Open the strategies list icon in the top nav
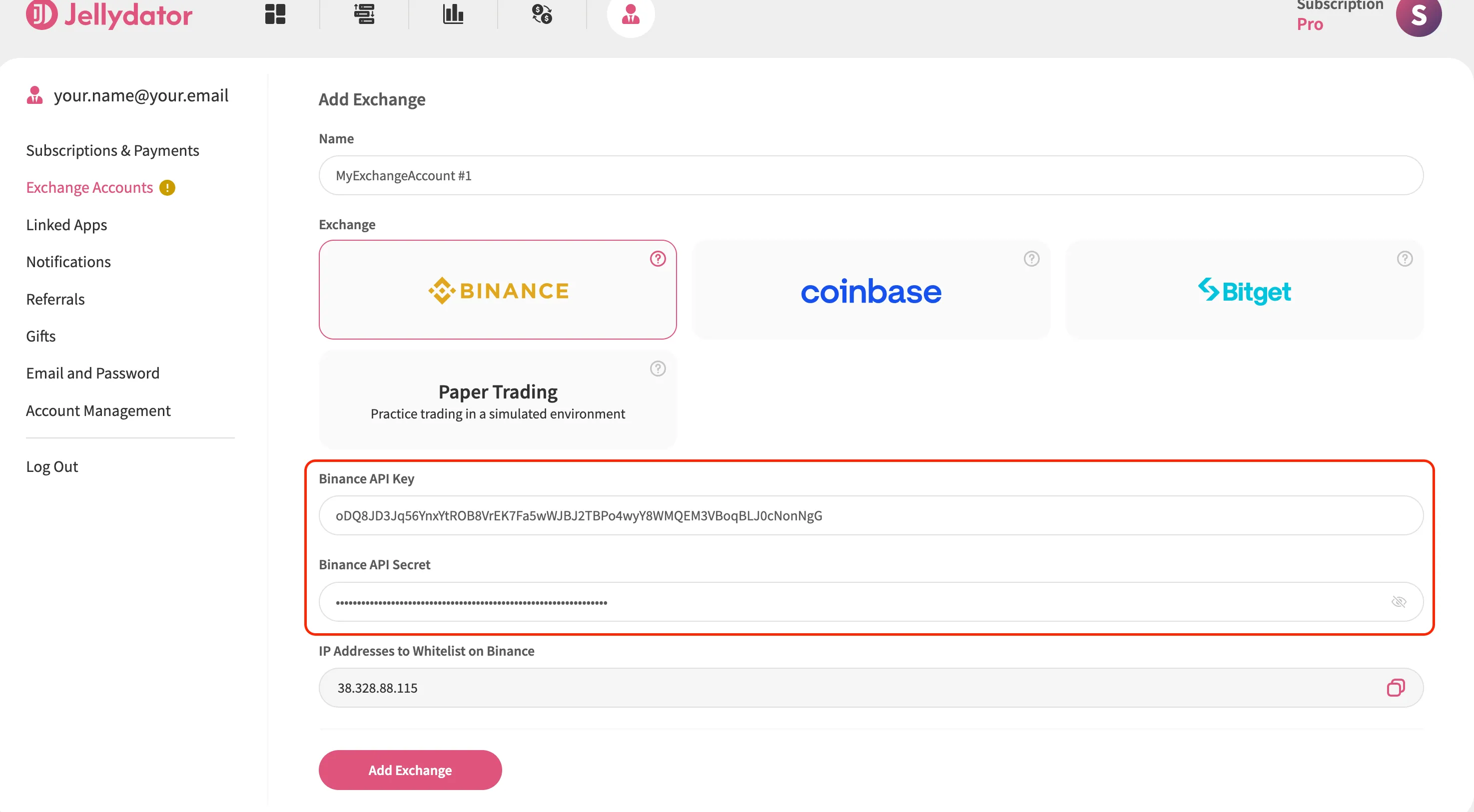Image resolution: width=1474 pixels, height=812 pixels. (364, 13)
